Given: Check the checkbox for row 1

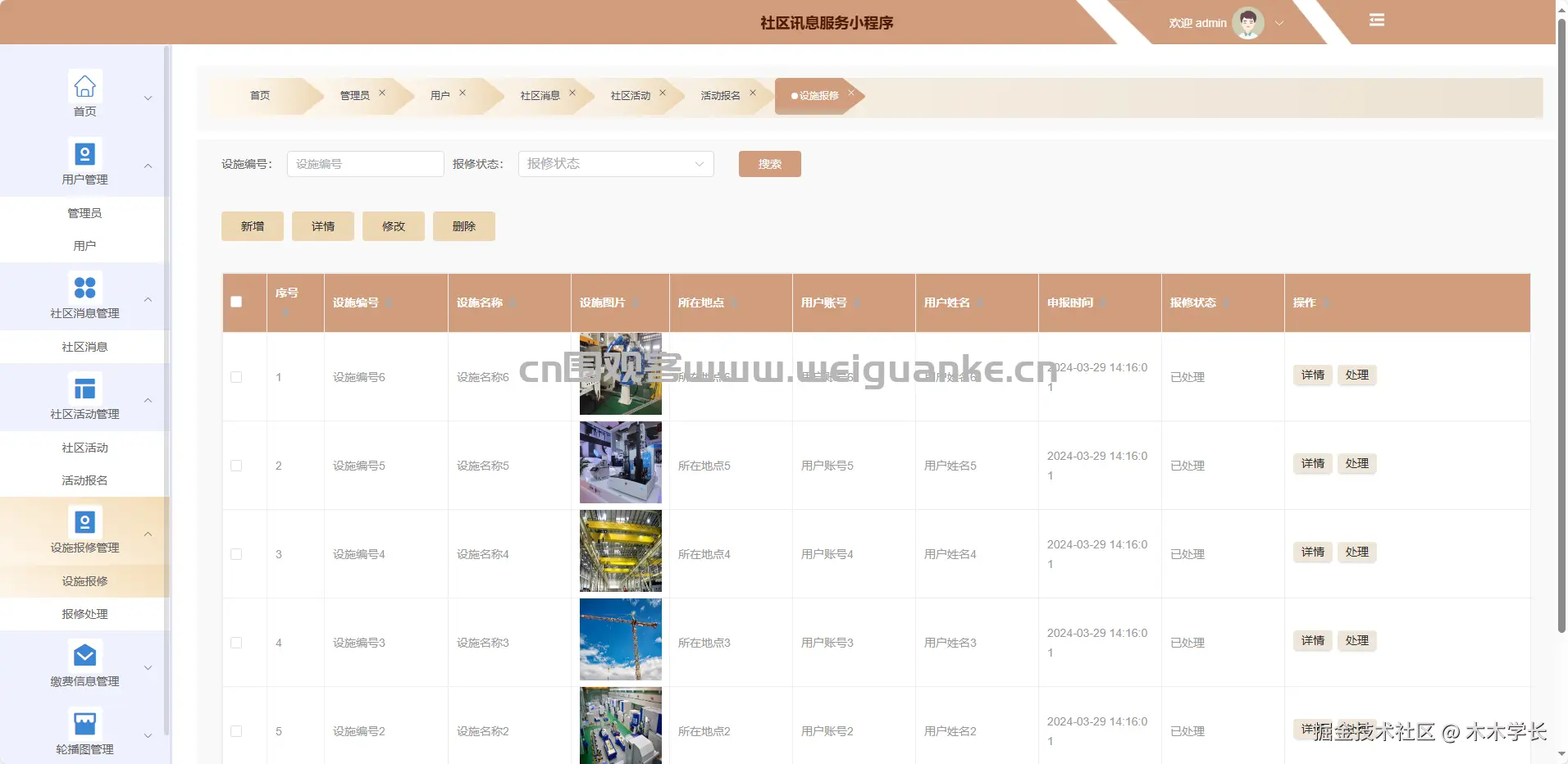Looking at the screenshot, I should click(236, 377).
